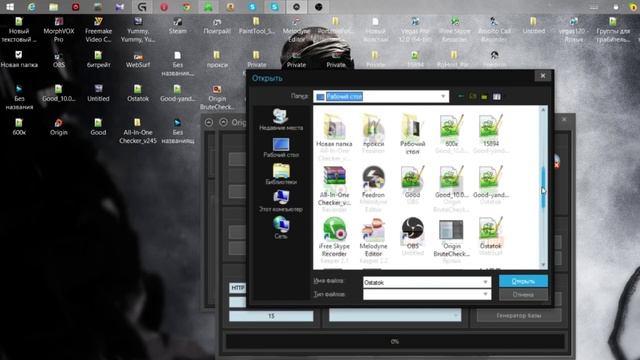Go back using the dialog's green arrow icon
This screenshot has width=640, height=360.
click(461, 96)
